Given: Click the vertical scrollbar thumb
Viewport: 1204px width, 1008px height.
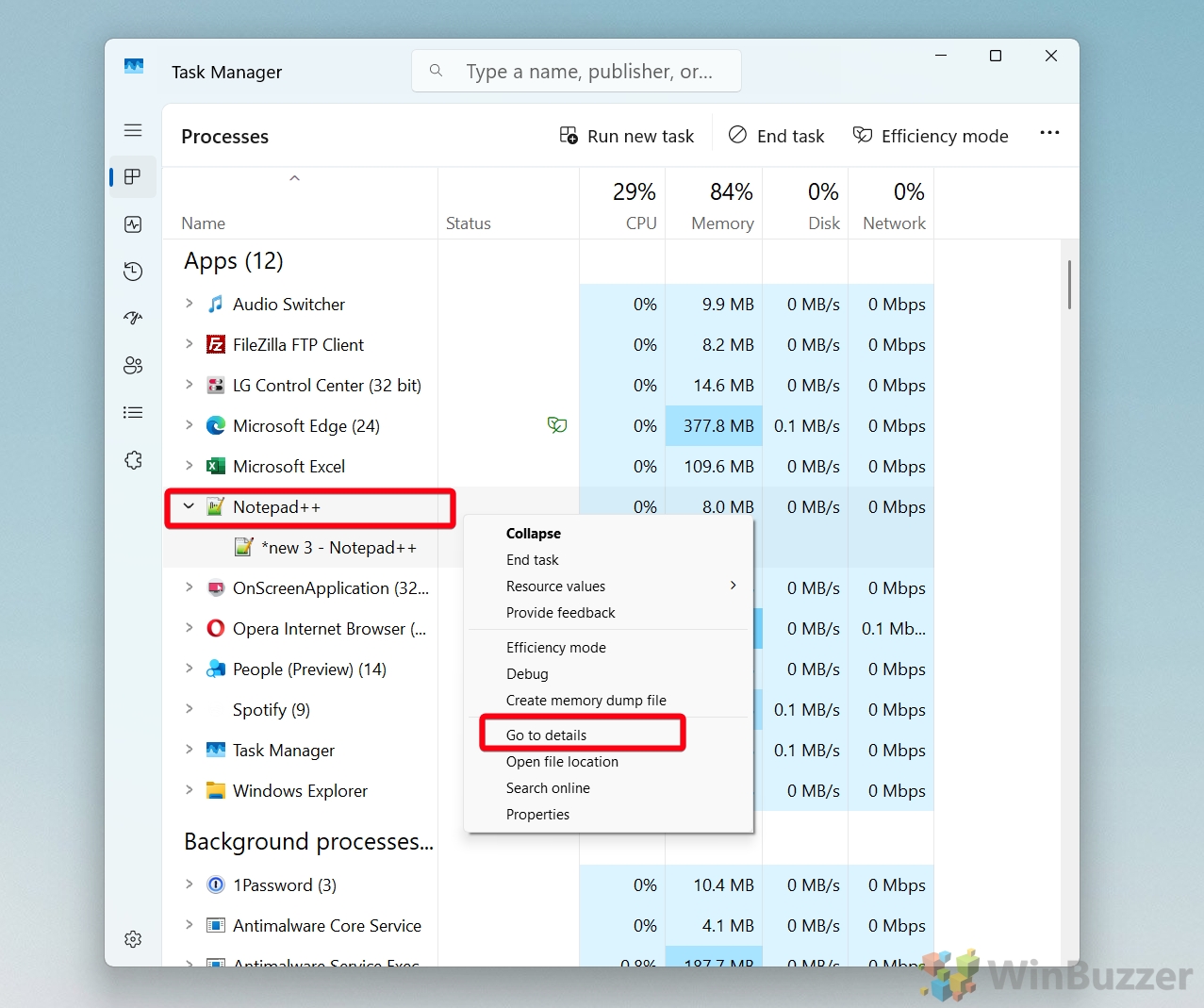Looking at the screenshot, I should pos(1069,285).
